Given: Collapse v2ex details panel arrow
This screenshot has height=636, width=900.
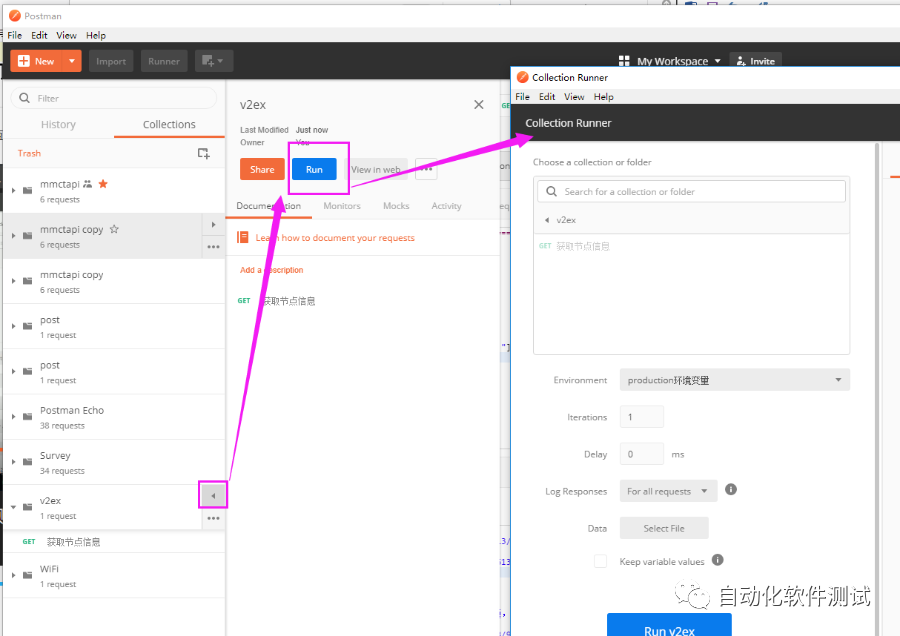Looking at the screenshot, I should coord(213,495).
